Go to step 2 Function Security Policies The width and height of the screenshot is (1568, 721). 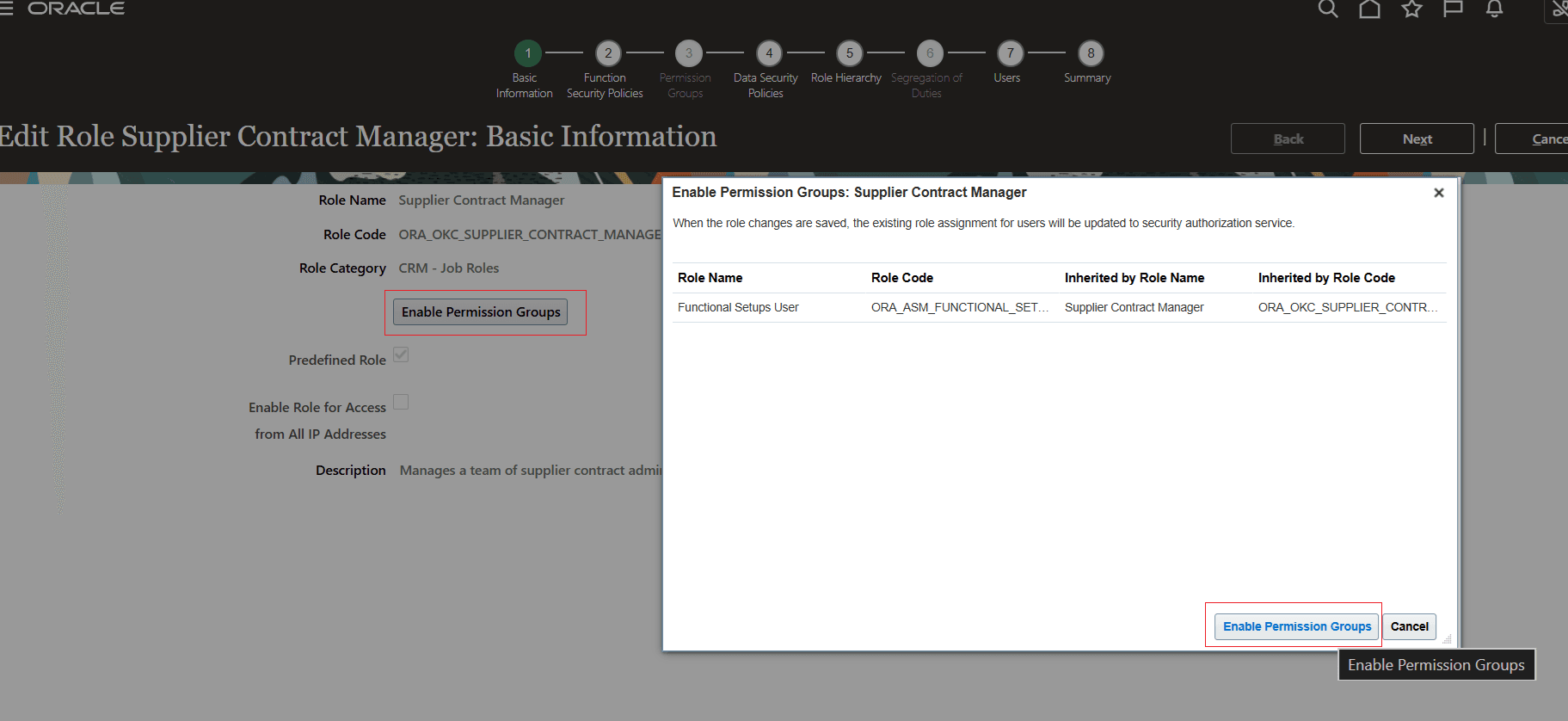click(608, 53)
